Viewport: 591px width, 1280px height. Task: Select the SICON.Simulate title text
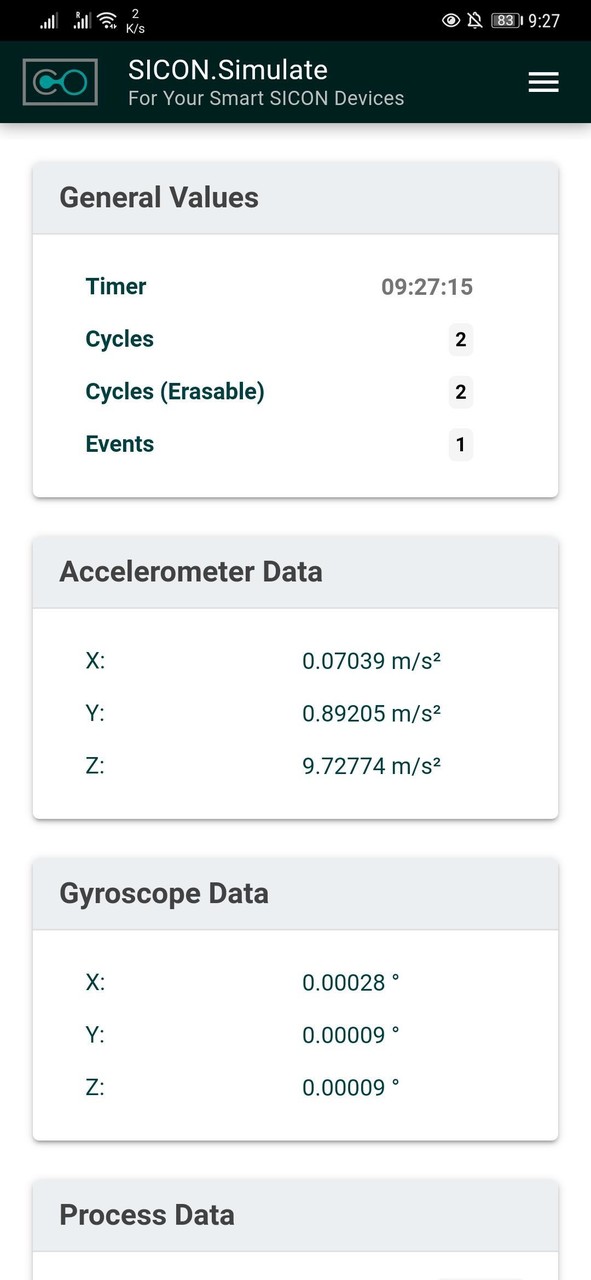[227, 70]
